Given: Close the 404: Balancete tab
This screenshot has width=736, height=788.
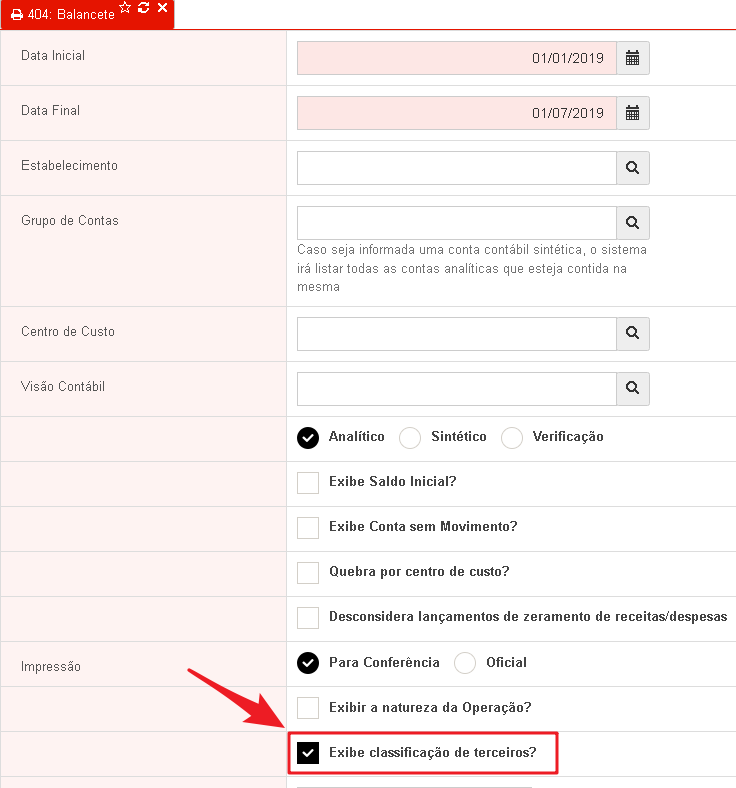Looking at the screenshot, I should (162, 8).
